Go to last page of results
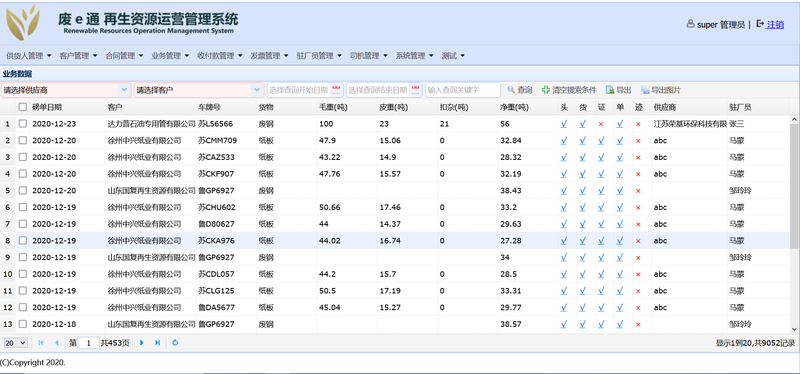This screenshot has height=374, width=800. (157, 343)
